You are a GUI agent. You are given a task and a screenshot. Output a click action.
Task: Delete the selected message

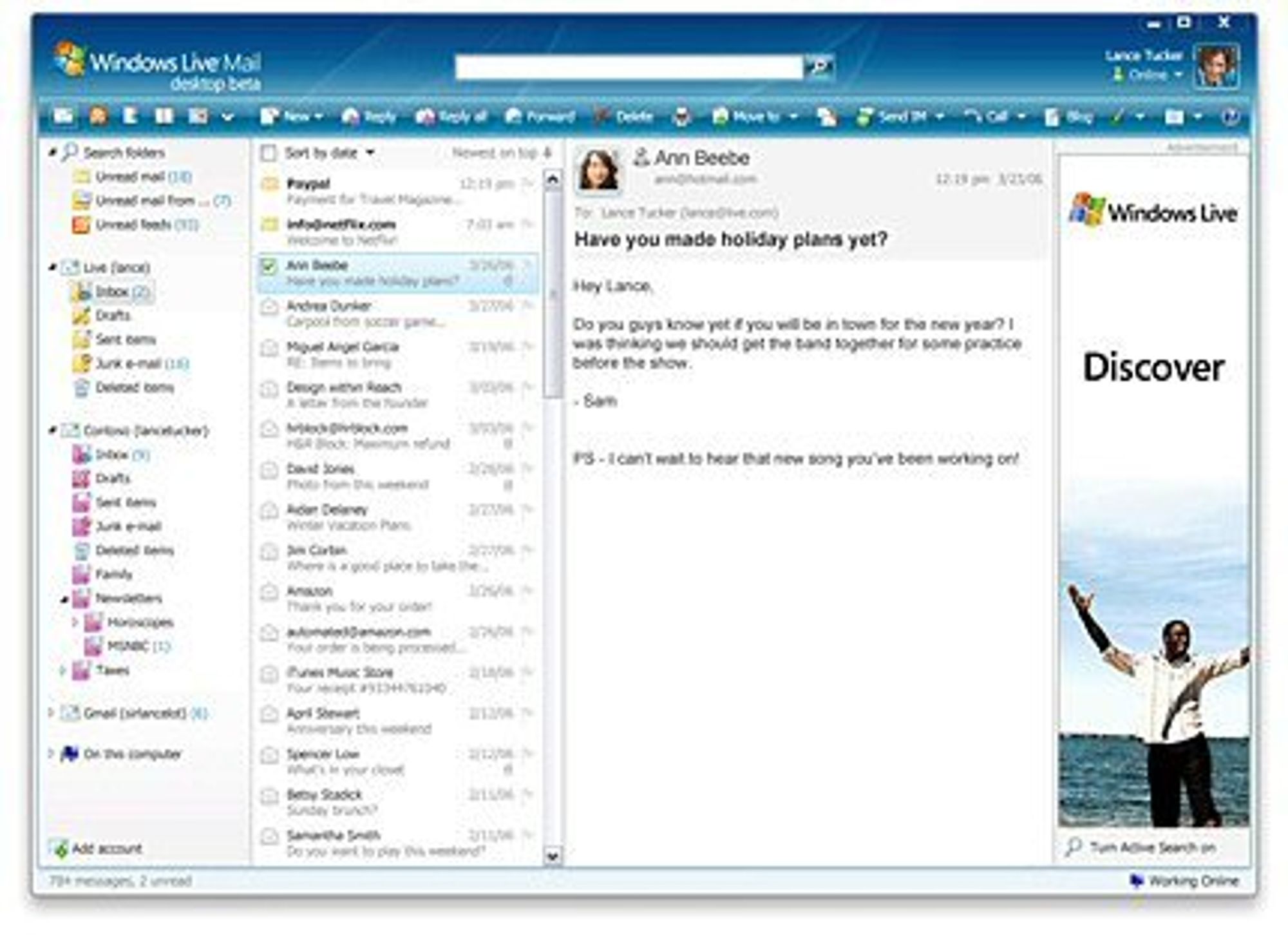623,117
